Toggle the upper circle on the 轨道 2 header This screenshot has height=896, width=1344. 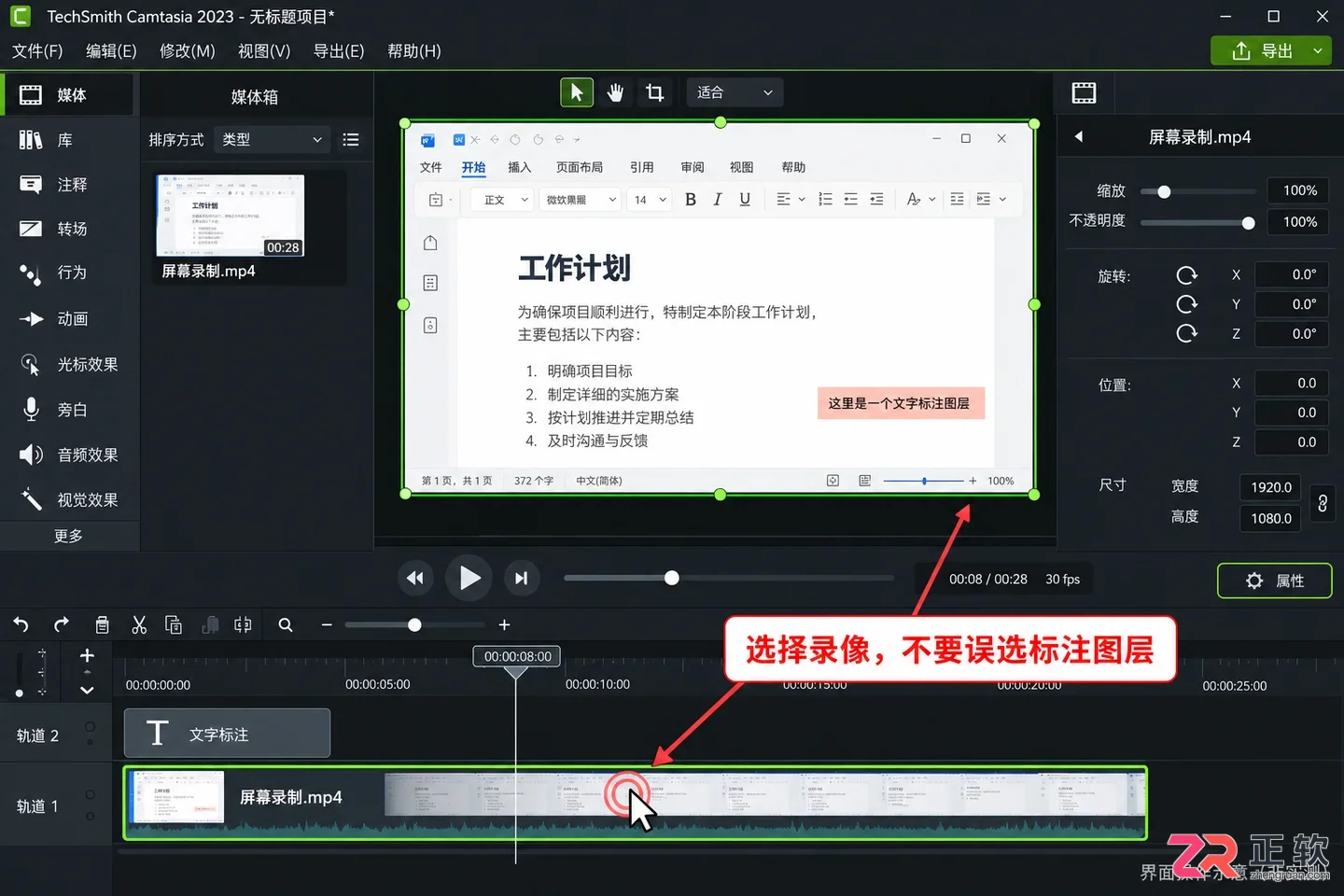tap(91, 726)
